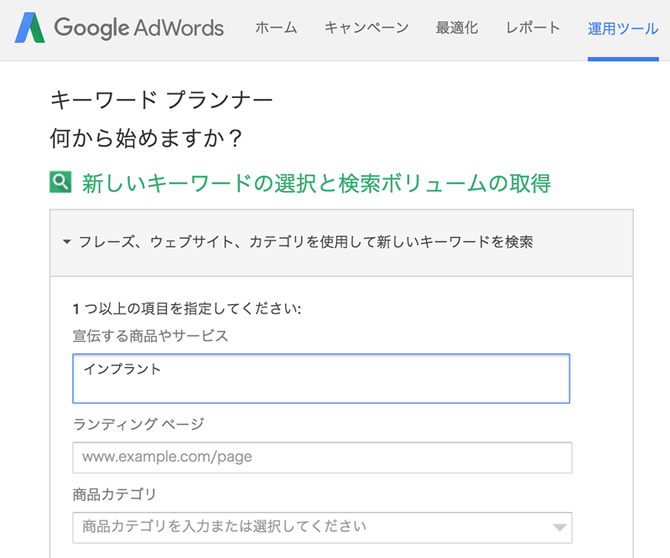Click the 1つ以上の項目を指定してください instruction text

coord(187,309)
